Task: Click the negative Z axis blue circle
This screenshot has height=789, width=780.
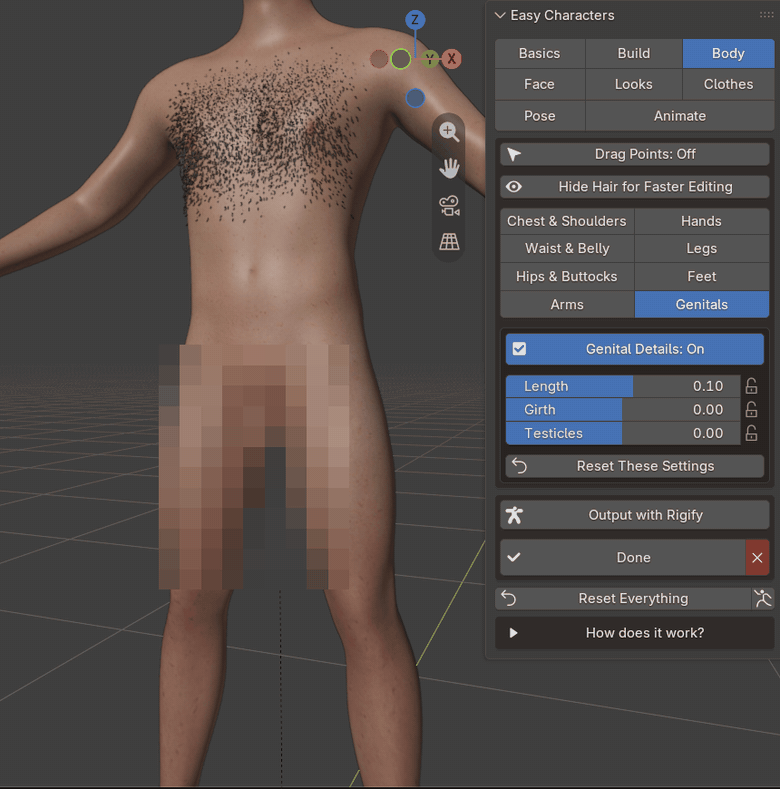Action: click(415, 98)
